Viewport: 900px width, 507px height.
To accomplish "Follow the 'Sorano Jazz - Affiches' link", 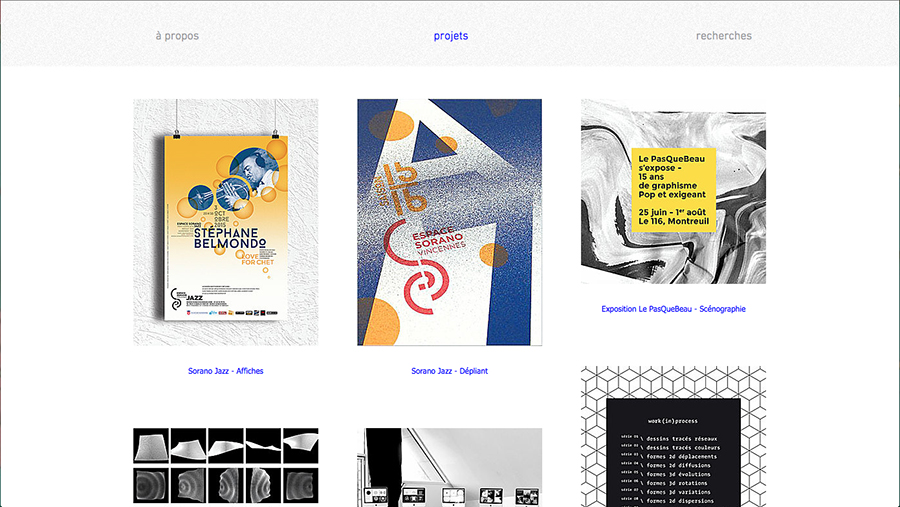I will coord(226,371).
